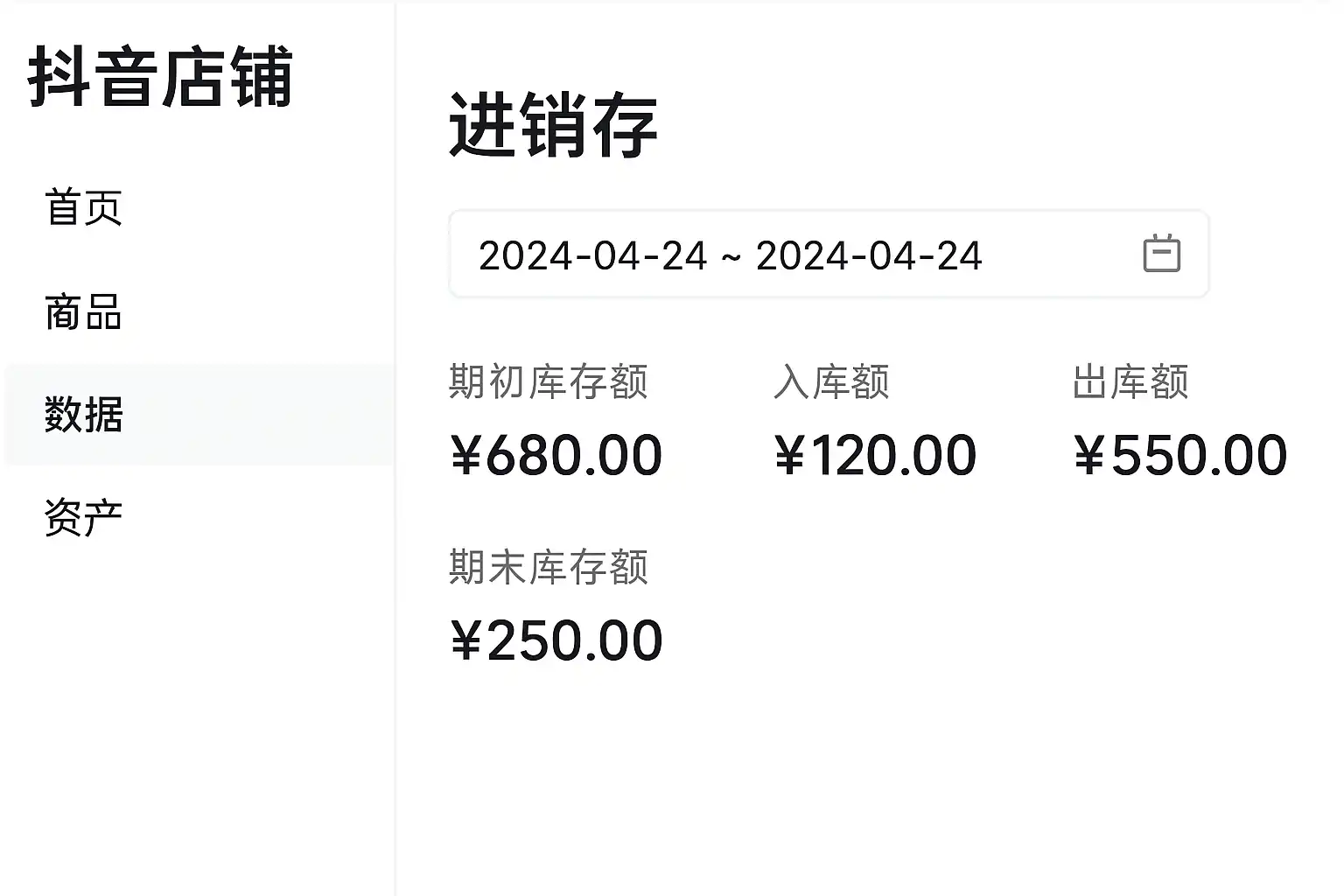This screenshot has width=1344, height=896.
Task: Click the calendar icon in date picker
Action: click(1161, 255)
